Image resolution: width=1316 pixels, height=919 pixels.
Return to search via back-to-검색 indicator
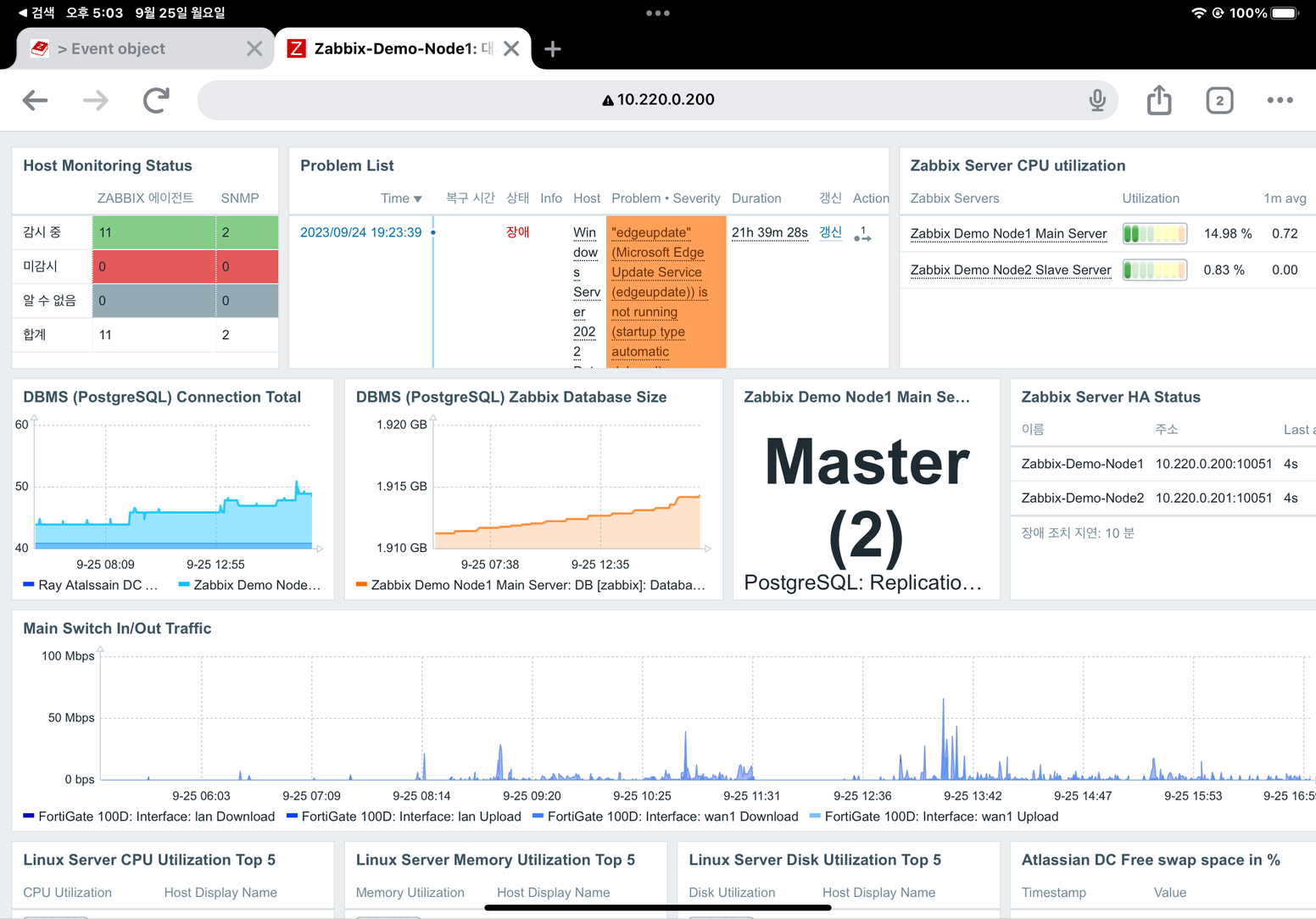tap(36, 13)
